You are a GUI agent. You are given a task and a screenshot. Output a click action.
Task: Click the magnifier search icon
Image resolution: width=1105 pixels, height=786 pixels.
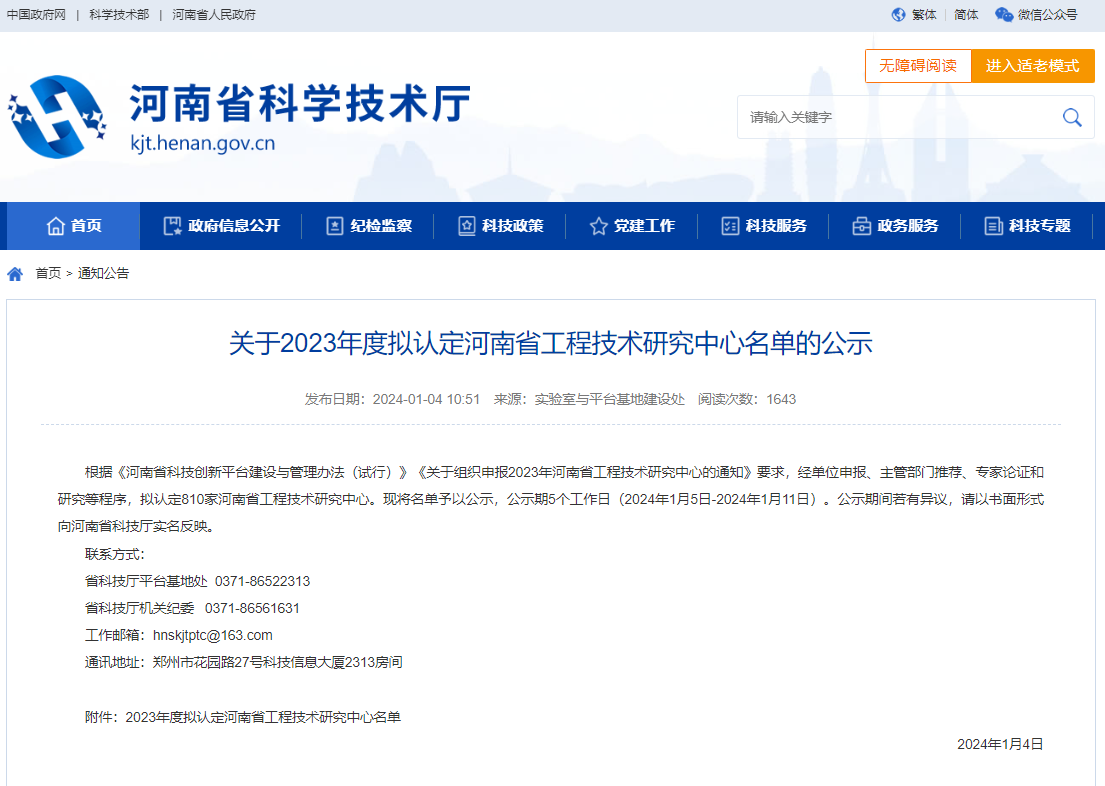tap(1072, 118)
